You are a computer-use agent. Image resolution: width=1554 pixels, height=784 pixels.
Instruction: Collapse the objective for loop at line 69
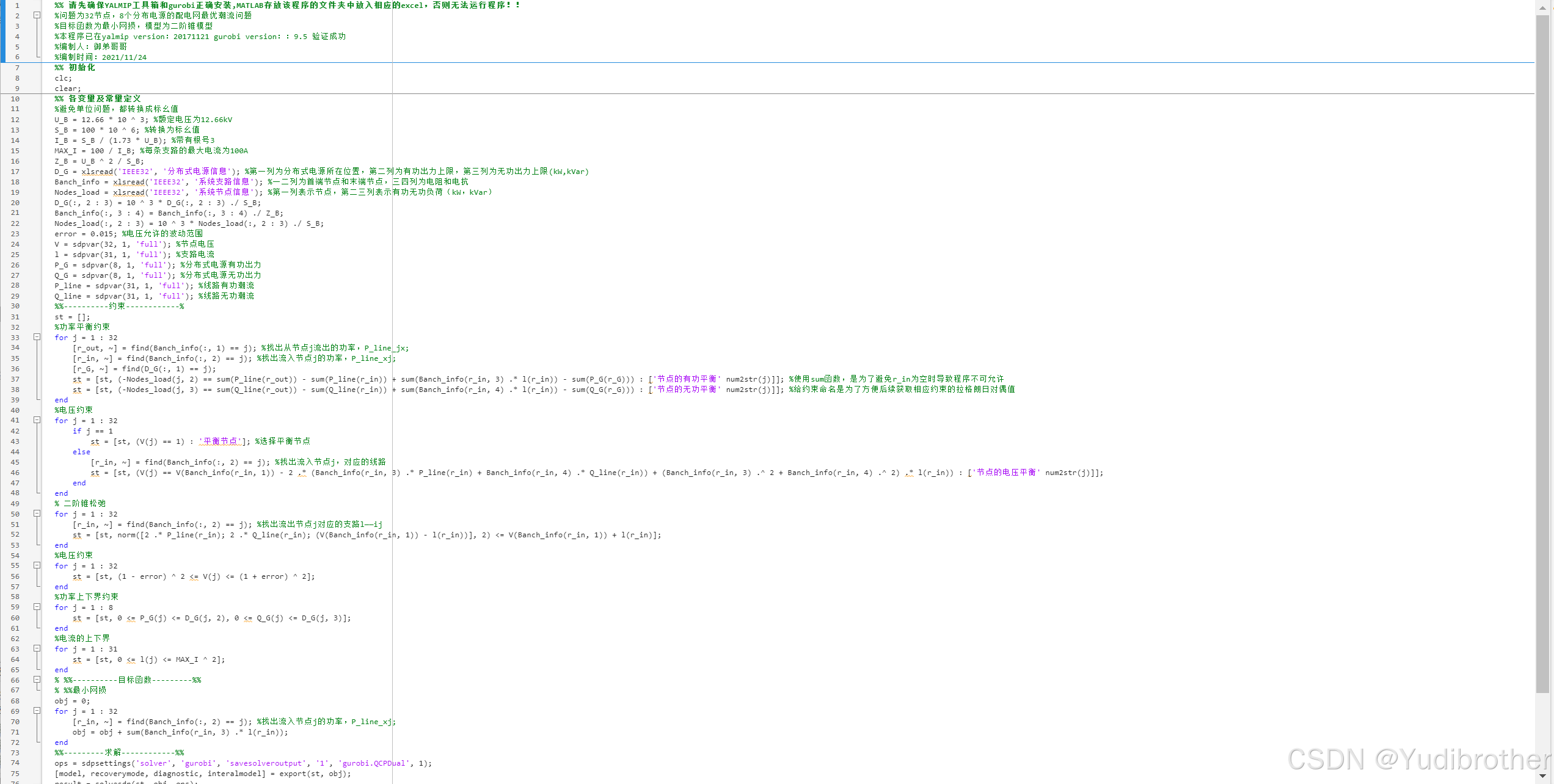pyautogui.click(x=37, y=711)
